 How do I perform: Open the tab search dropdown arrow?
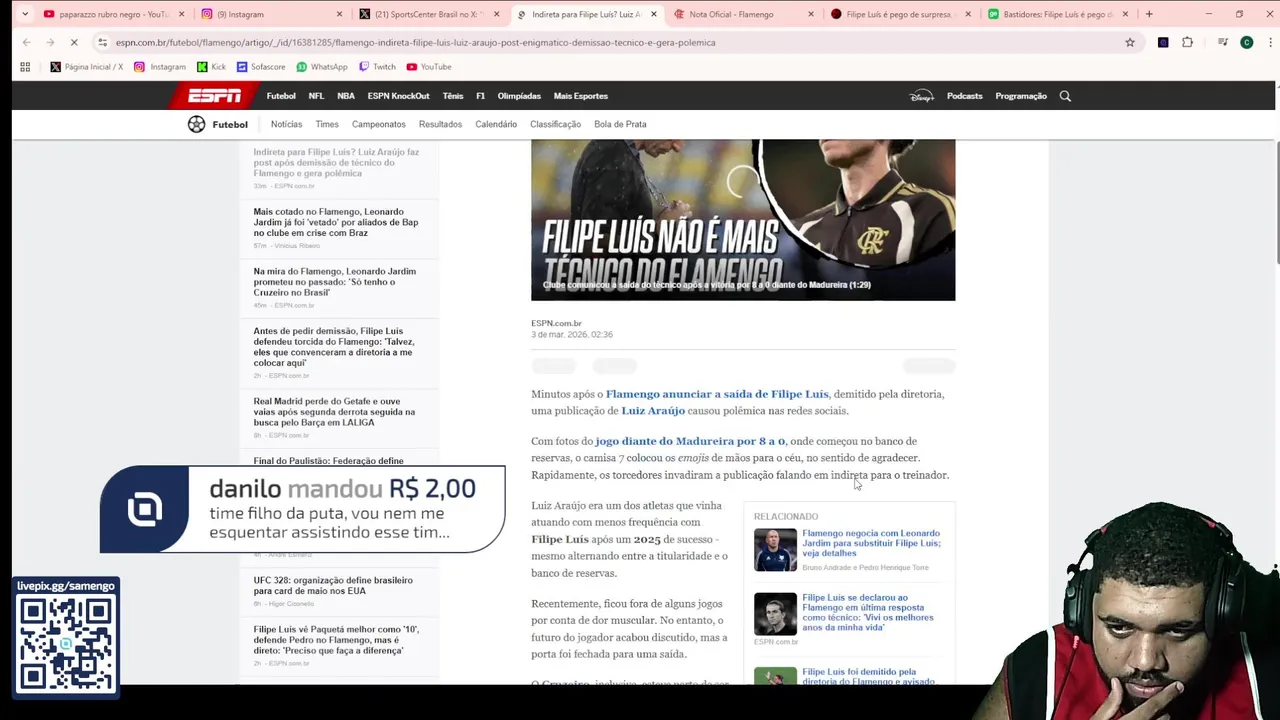click(24, 14)
